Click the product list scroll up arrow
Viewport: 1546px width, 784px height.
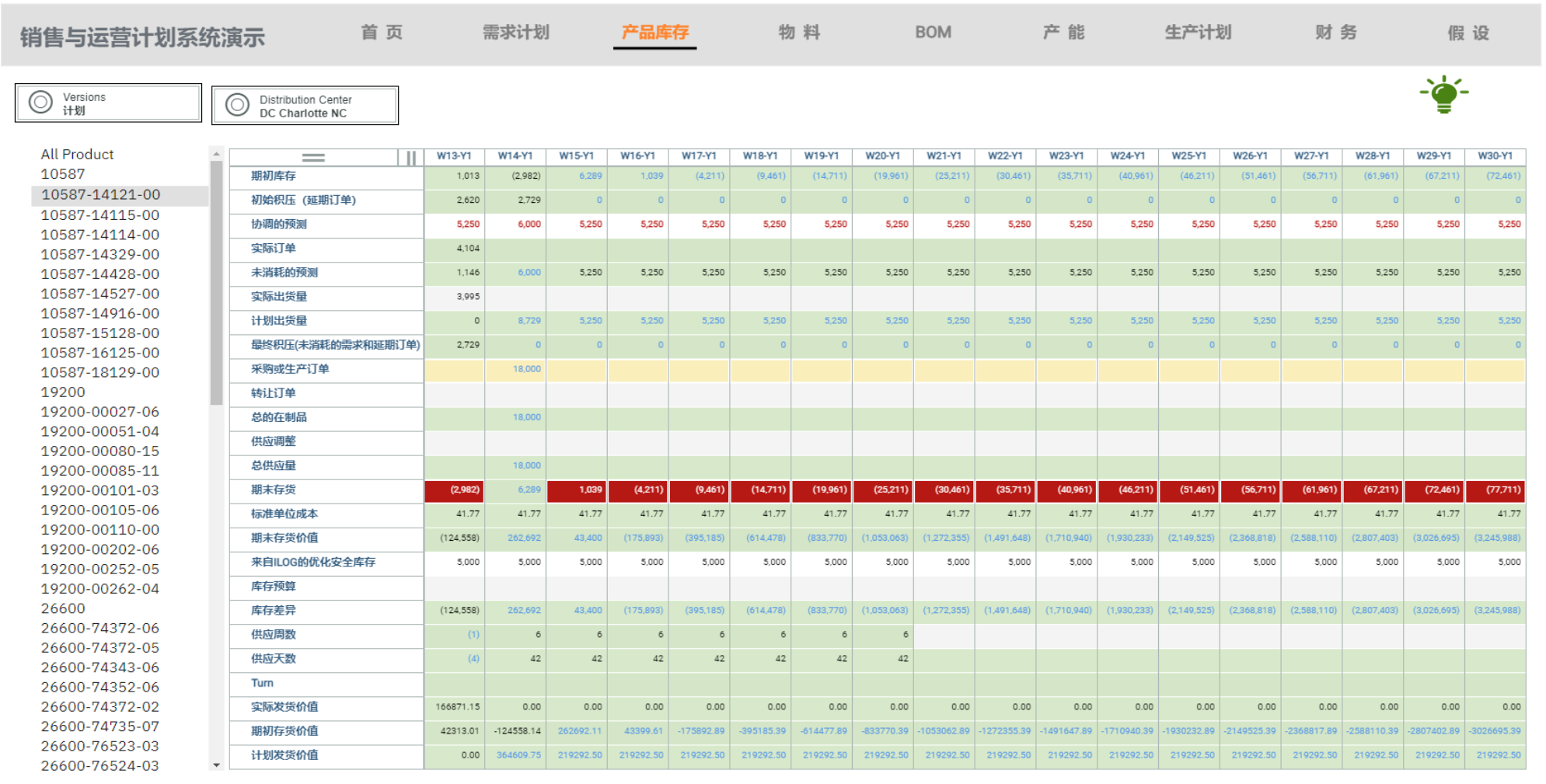click(216, 154)
